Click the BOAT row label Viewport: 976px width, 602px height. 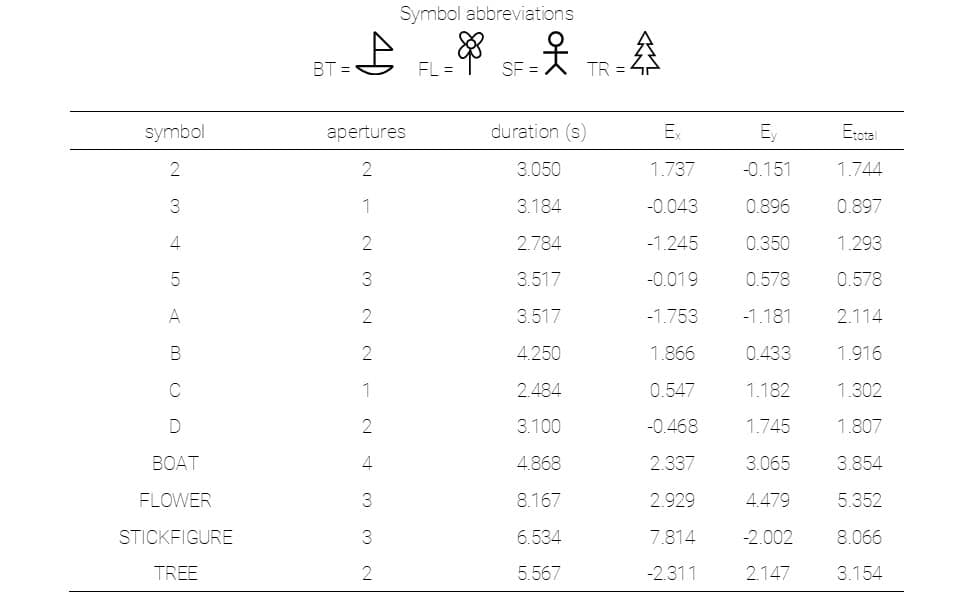[175, 463]
